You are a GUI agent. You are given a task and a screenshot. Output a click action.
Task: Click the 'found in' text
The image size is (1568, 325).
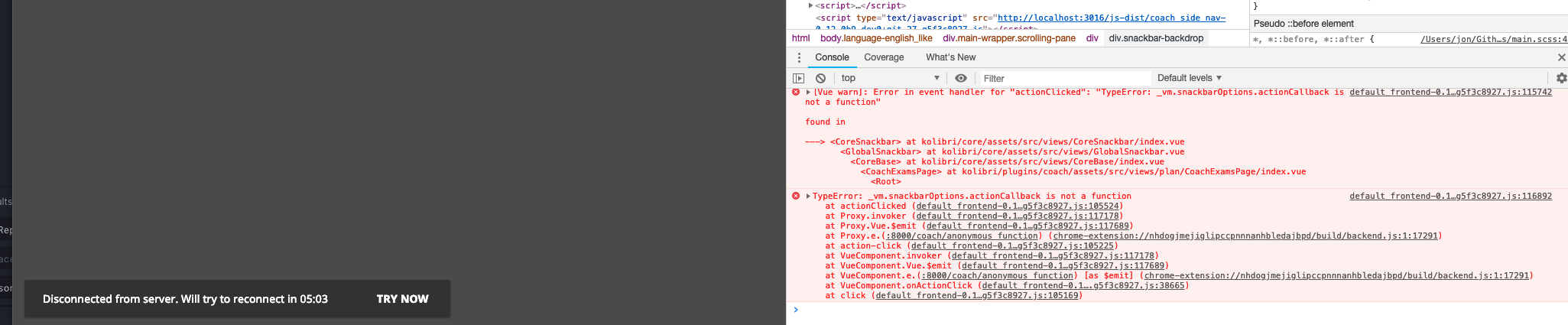pos(825,122)
